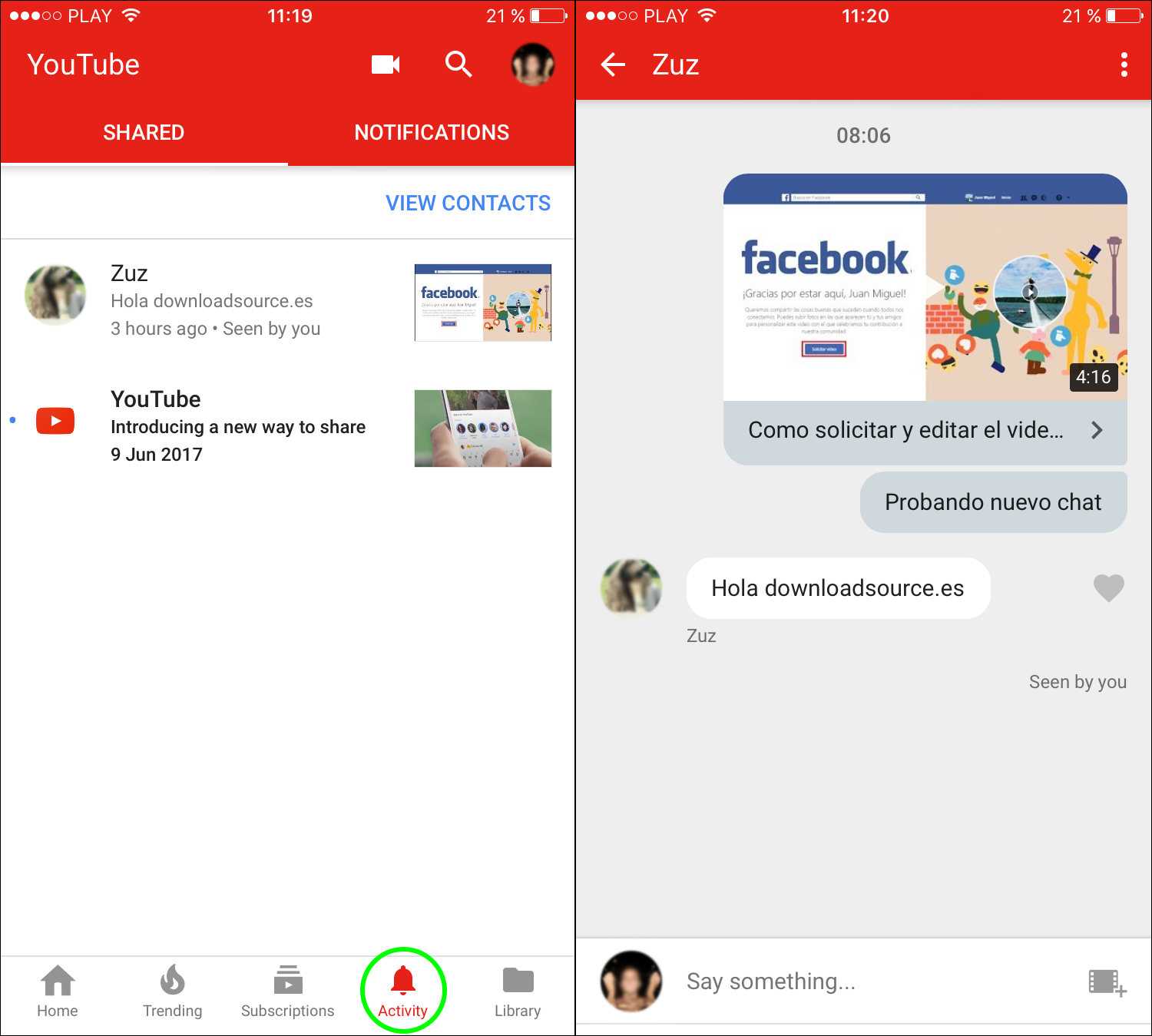Tap '3 hours ago • Seen by you' text
The height and width of the screenshot is (1036, 1152).
click(216, 329)
